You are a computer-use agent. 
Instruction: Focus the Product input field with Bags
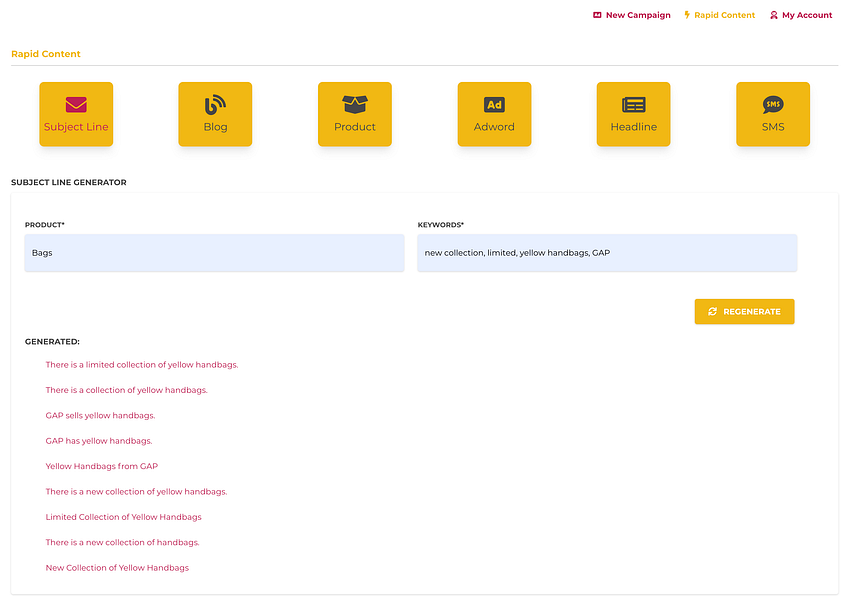pyautogui.click(x=214, y=253)
